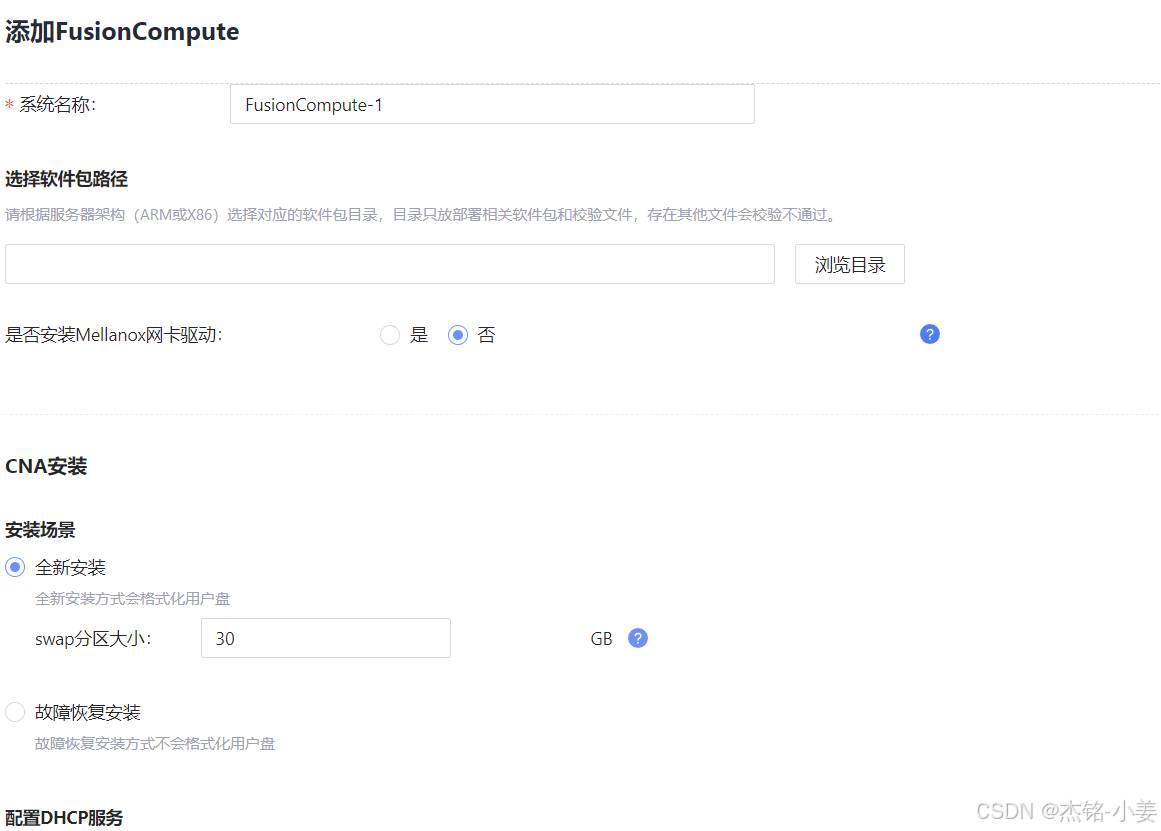1161x831 pixels.
Task: Choose 全新安装 install scenario
Action: click(x=15, y=567)
